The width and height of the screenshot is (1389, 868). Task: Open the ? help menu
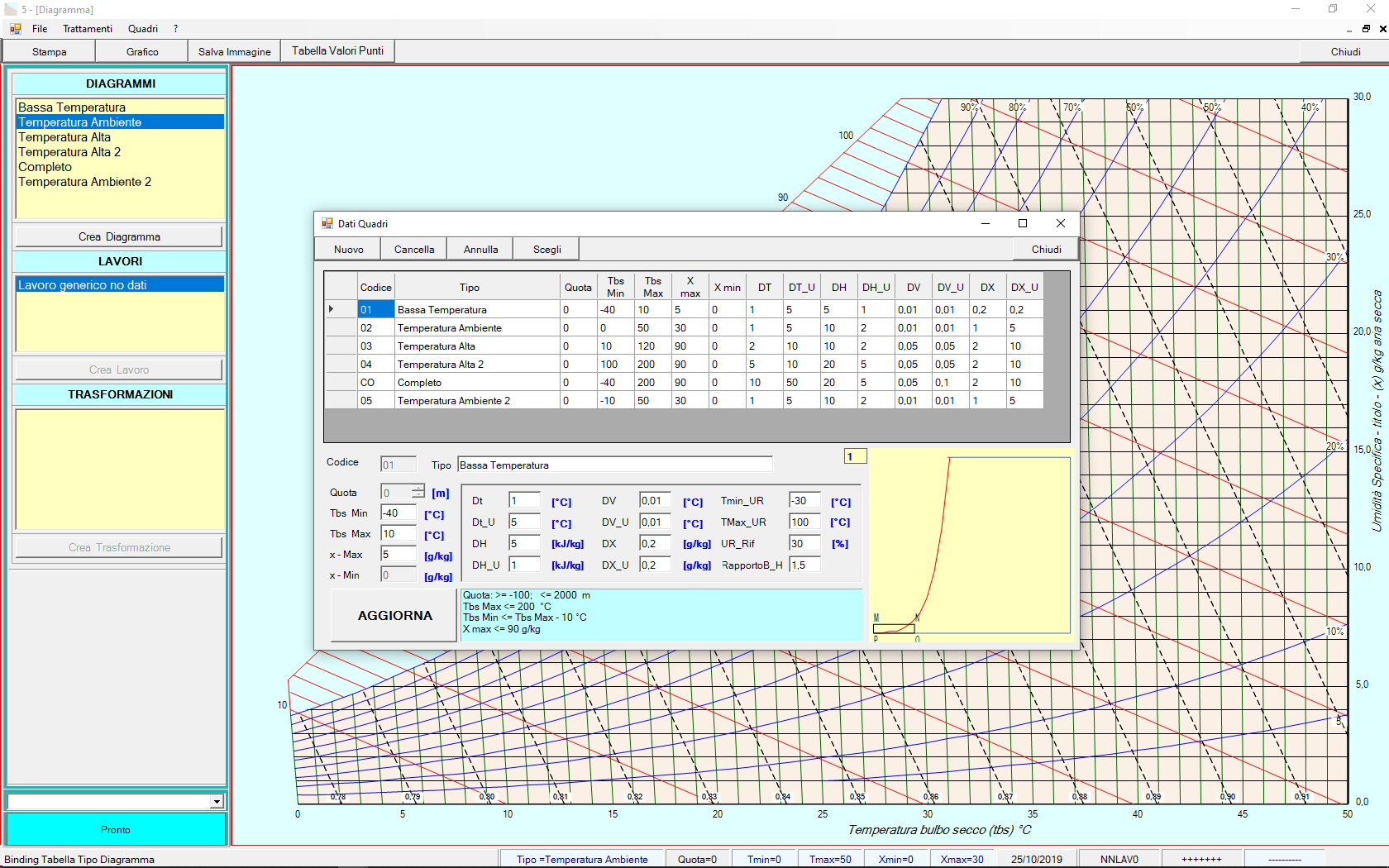[x=175, y=29]
